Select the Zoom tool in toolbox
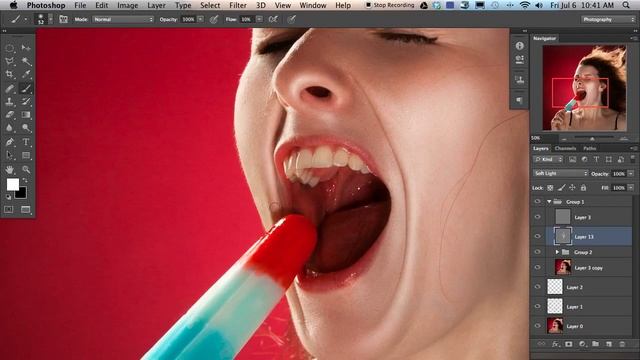640x360 pixels. (26, 169)
